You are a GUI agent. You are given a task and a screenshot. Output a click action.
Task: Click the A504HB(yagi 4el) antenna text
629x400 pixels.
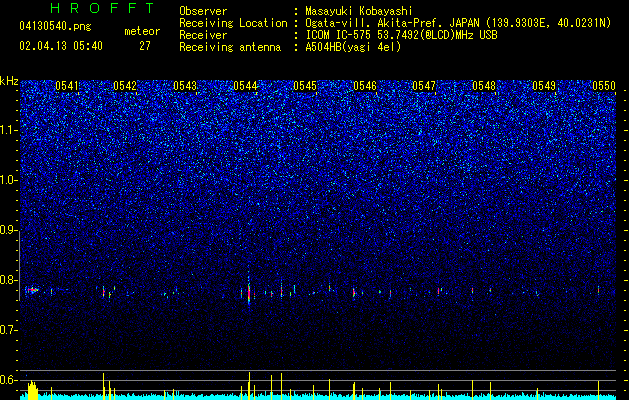(x=353, y=47)
